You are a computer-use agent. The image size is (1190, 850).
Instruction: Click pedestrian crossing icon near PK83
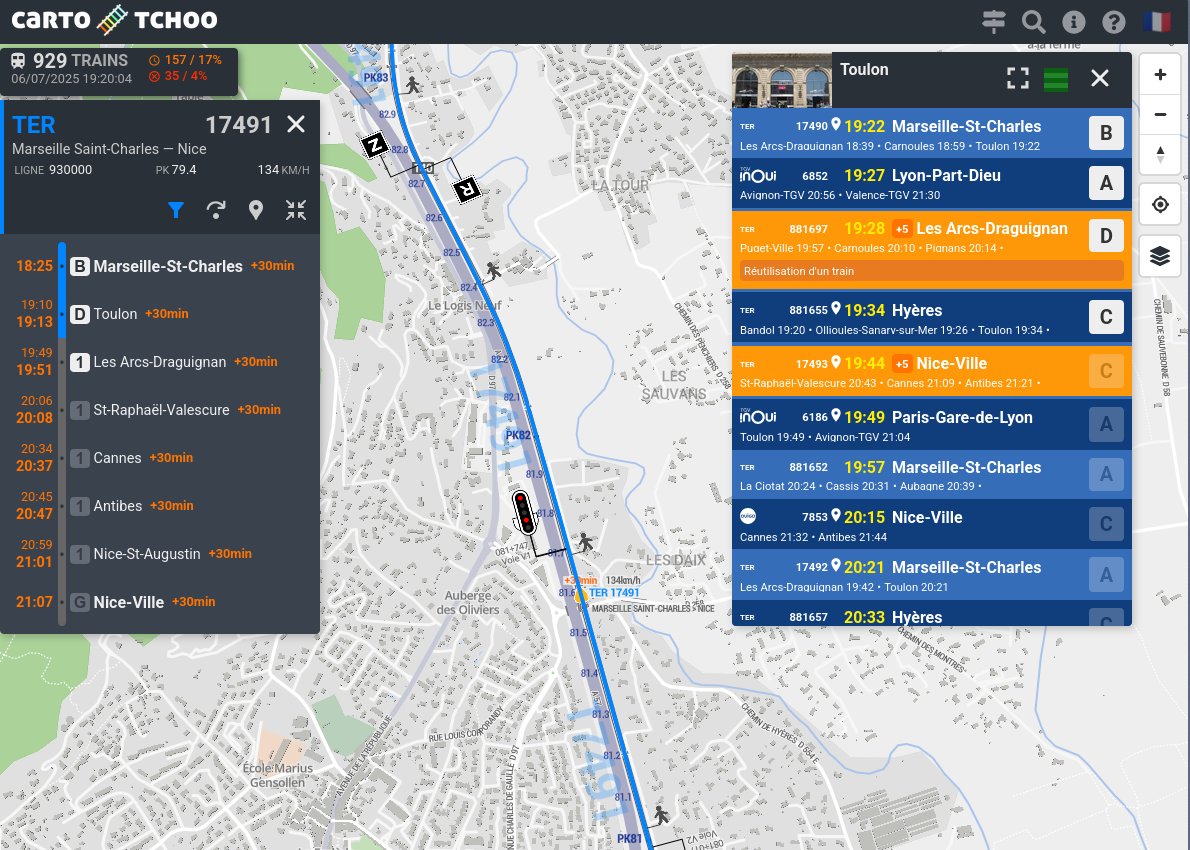click(x=412, y=84)
